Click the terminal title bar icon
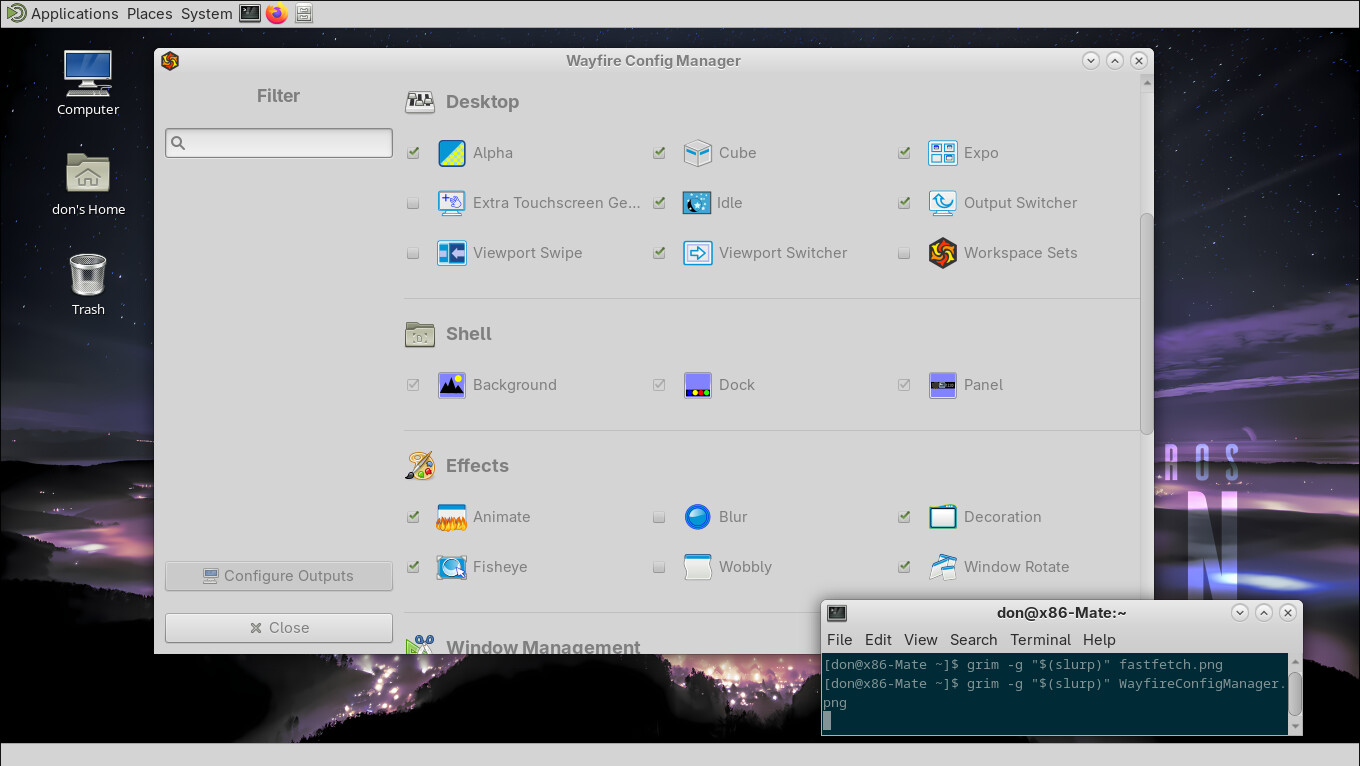 click(x=837, y=613)
